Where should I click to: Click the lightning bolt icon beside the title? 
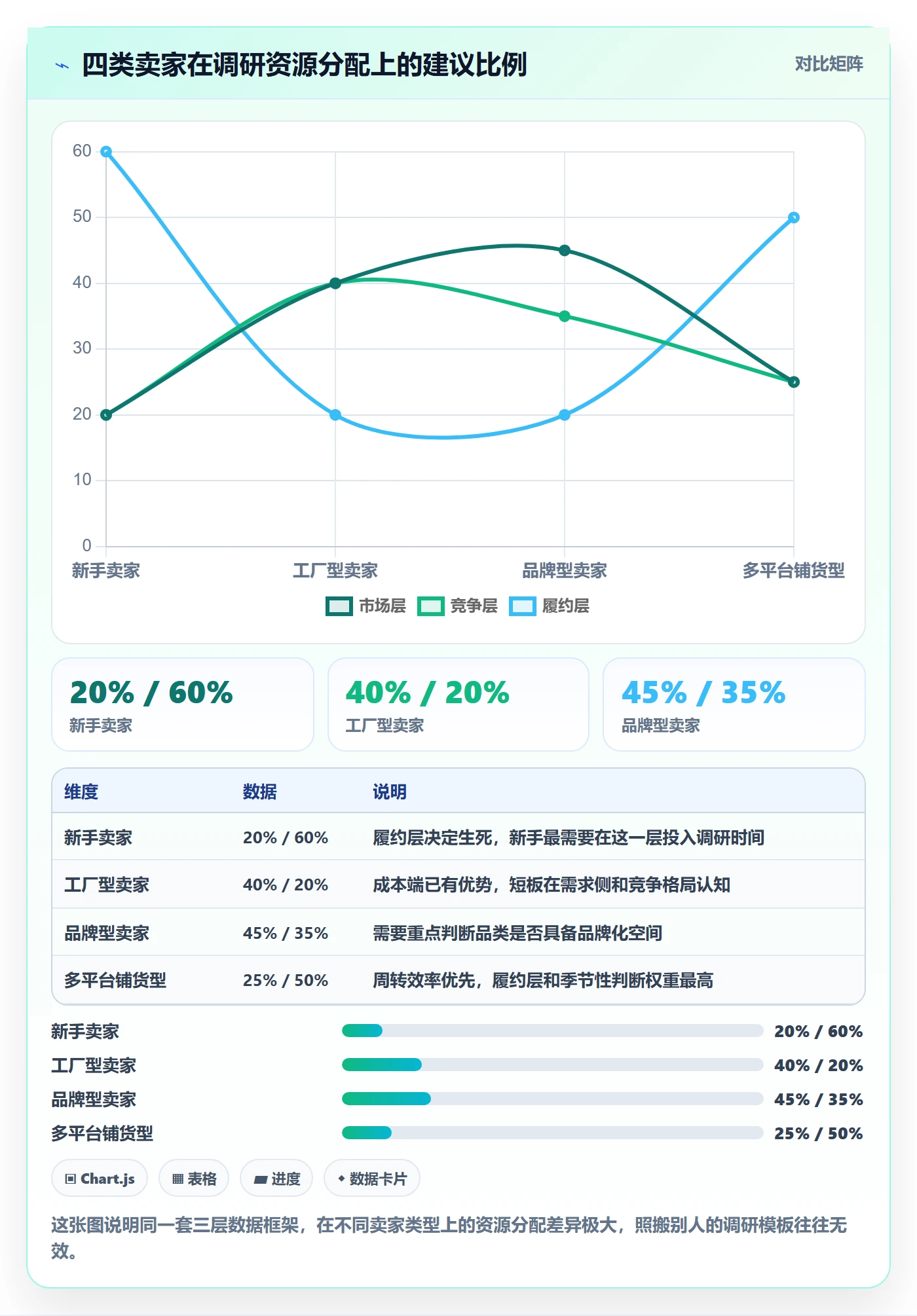[x=62, y=65]
